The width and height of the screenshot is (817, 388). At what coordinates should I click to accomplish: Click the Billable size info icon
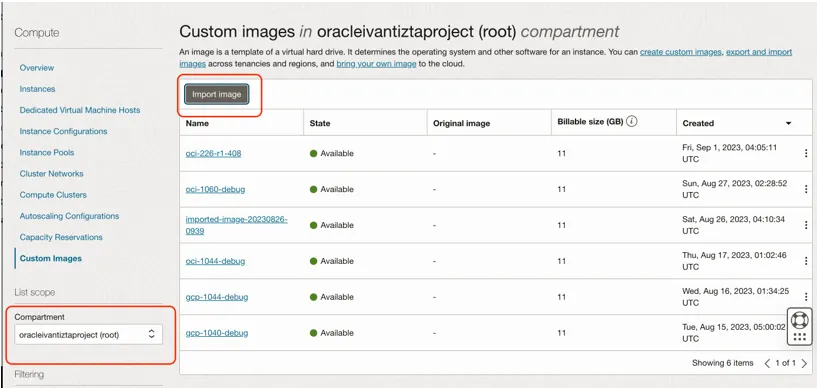(632, 122)
